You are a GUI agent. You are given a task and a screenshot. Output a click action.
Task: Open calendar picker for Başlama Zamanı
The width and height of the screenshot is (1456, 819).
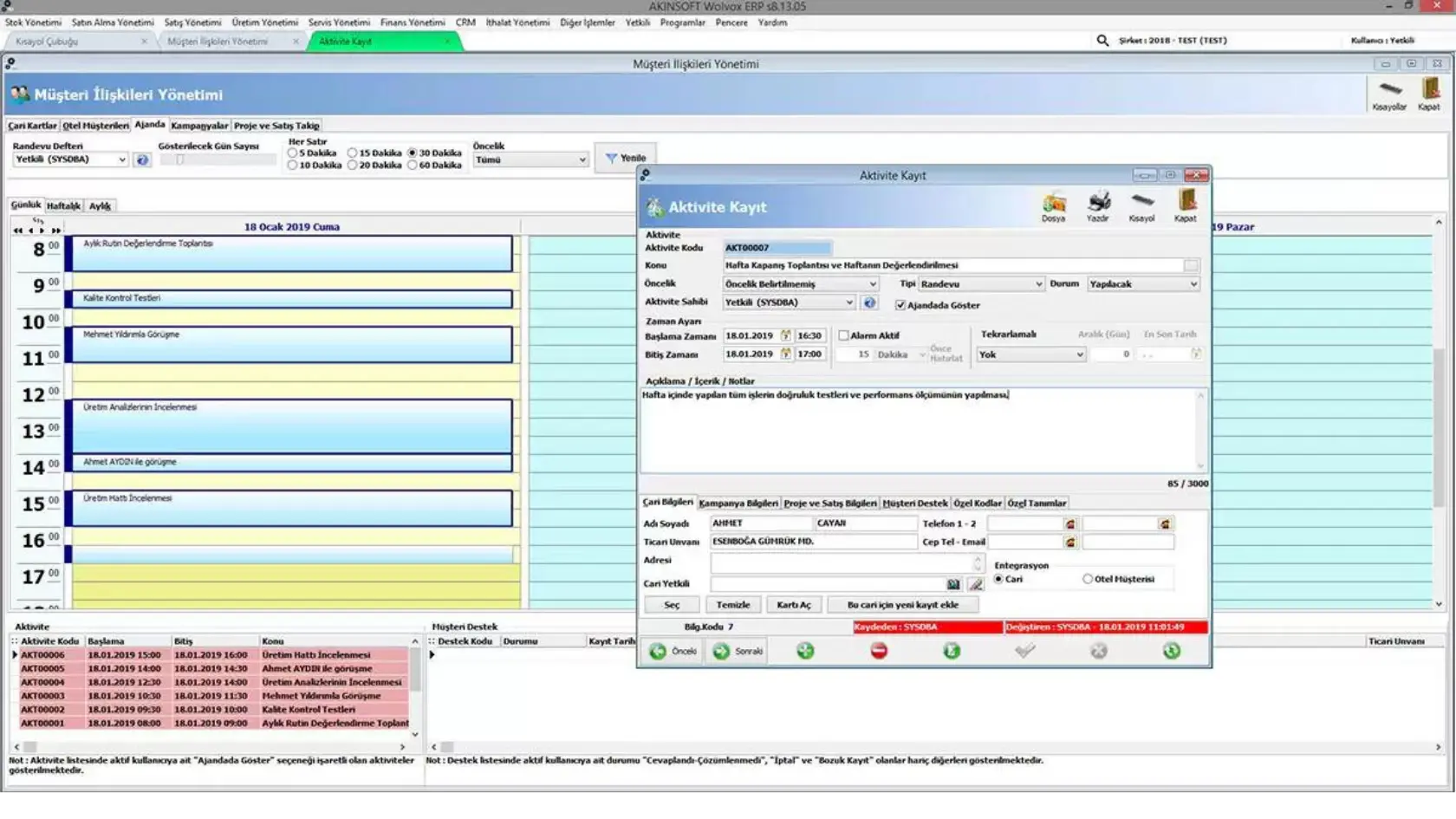(x=785, y=335)
